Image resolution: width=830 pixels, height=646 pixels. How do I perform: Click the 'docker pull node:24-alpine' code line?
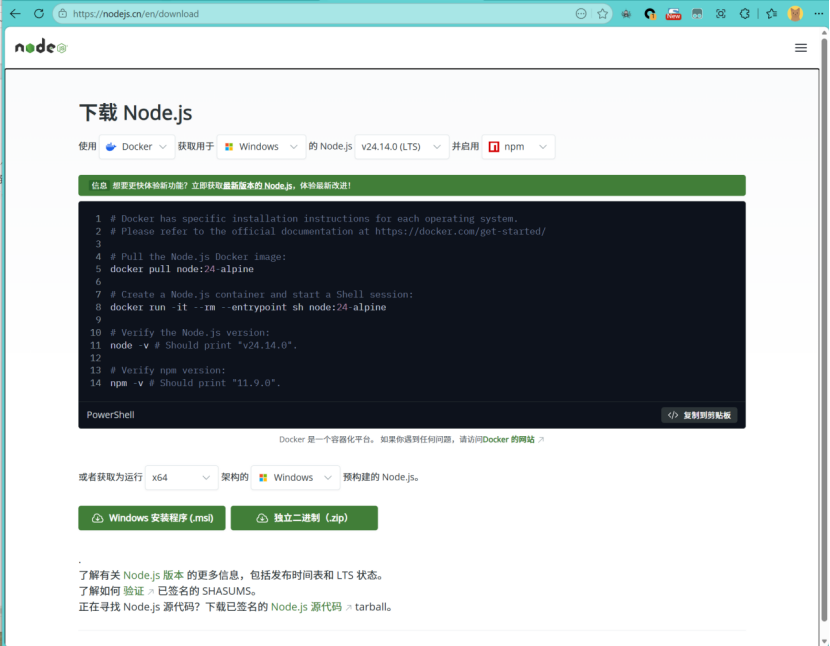click(182, 269)
